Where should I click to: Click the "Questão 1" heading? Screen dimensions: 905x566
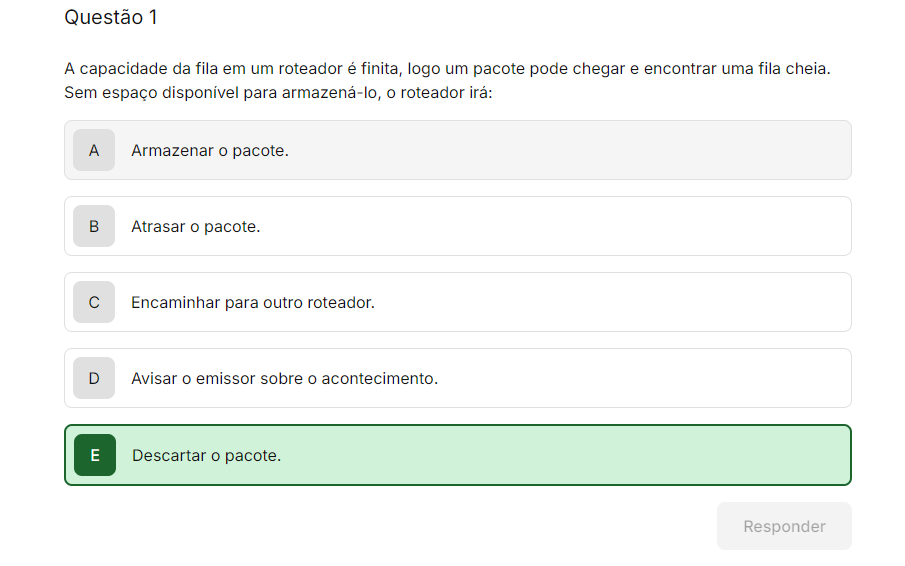click(x=111, y=18)
